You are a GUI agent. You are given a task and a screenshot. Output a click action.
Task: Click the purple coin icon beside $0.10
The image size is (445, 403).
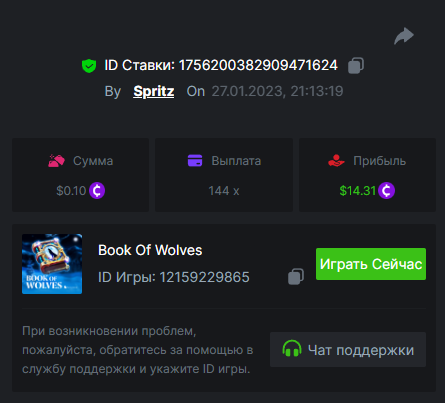[97, 191]
